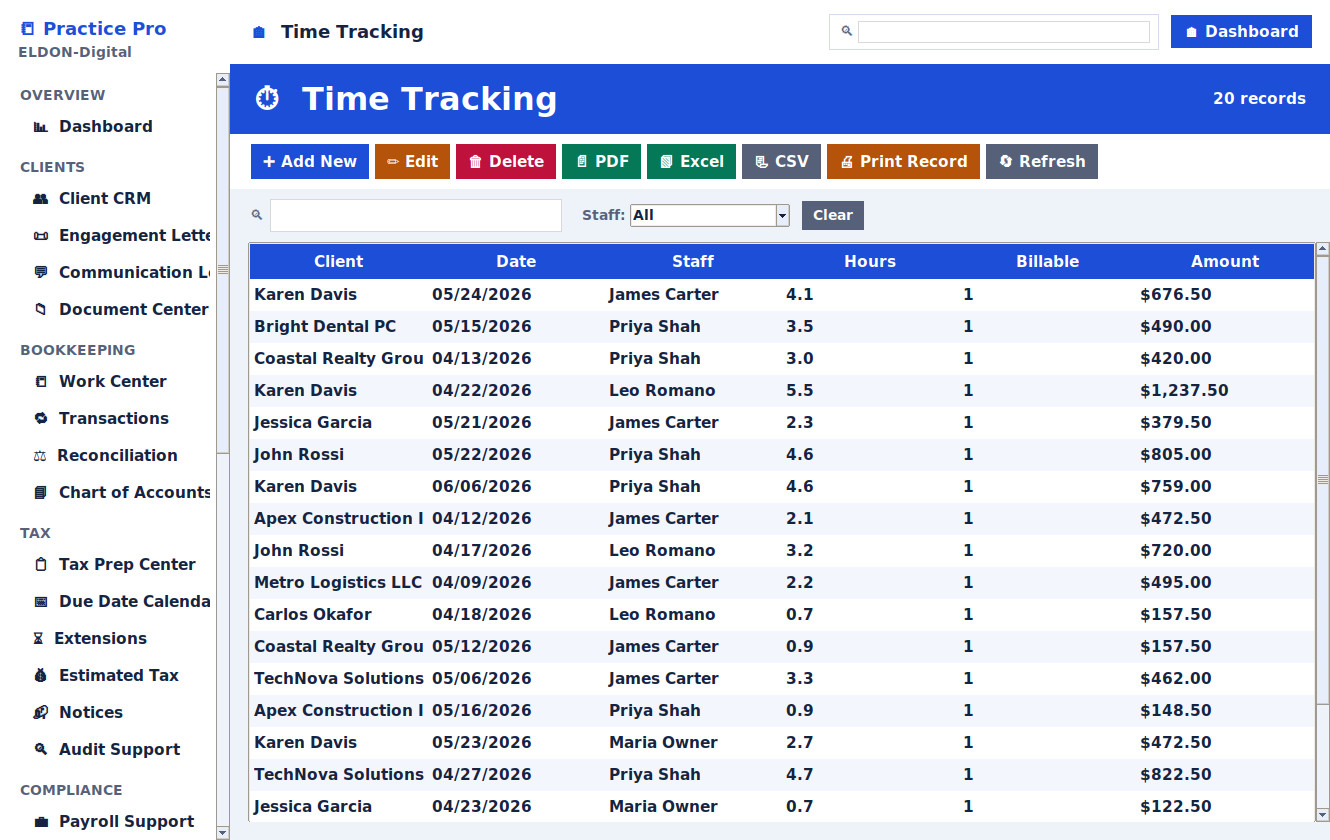Image resolution: width=1330 pixels, height=840 pixels.
Task: Click the Client CRM people icon
Action: point(41,199)
